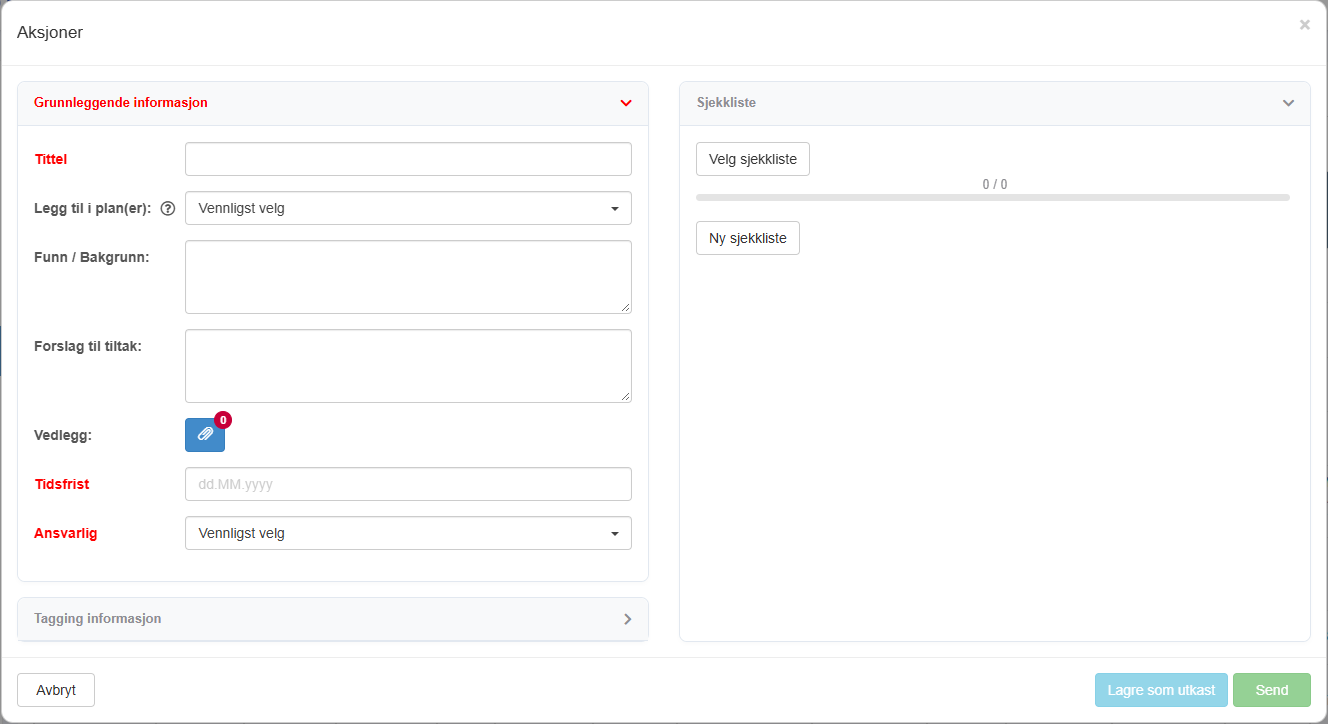
Task: Cancel with the Avbryt button
Action: pyautogui.click(x=56, y=690)
